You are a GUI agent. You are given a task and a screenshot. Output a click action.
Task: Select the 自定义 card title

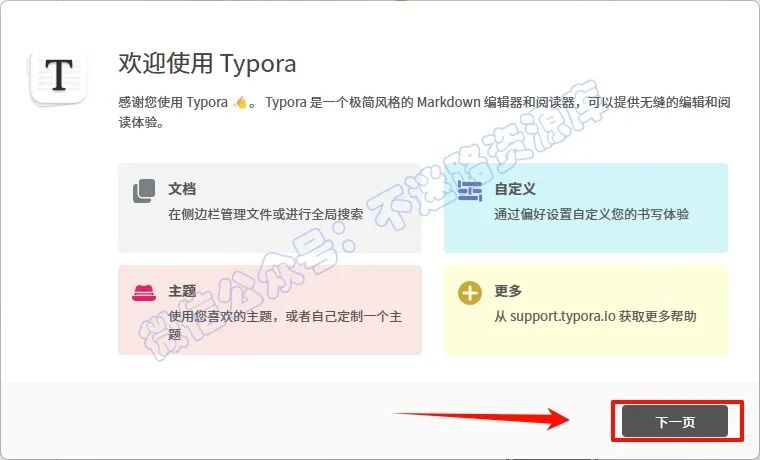(515, 189)
